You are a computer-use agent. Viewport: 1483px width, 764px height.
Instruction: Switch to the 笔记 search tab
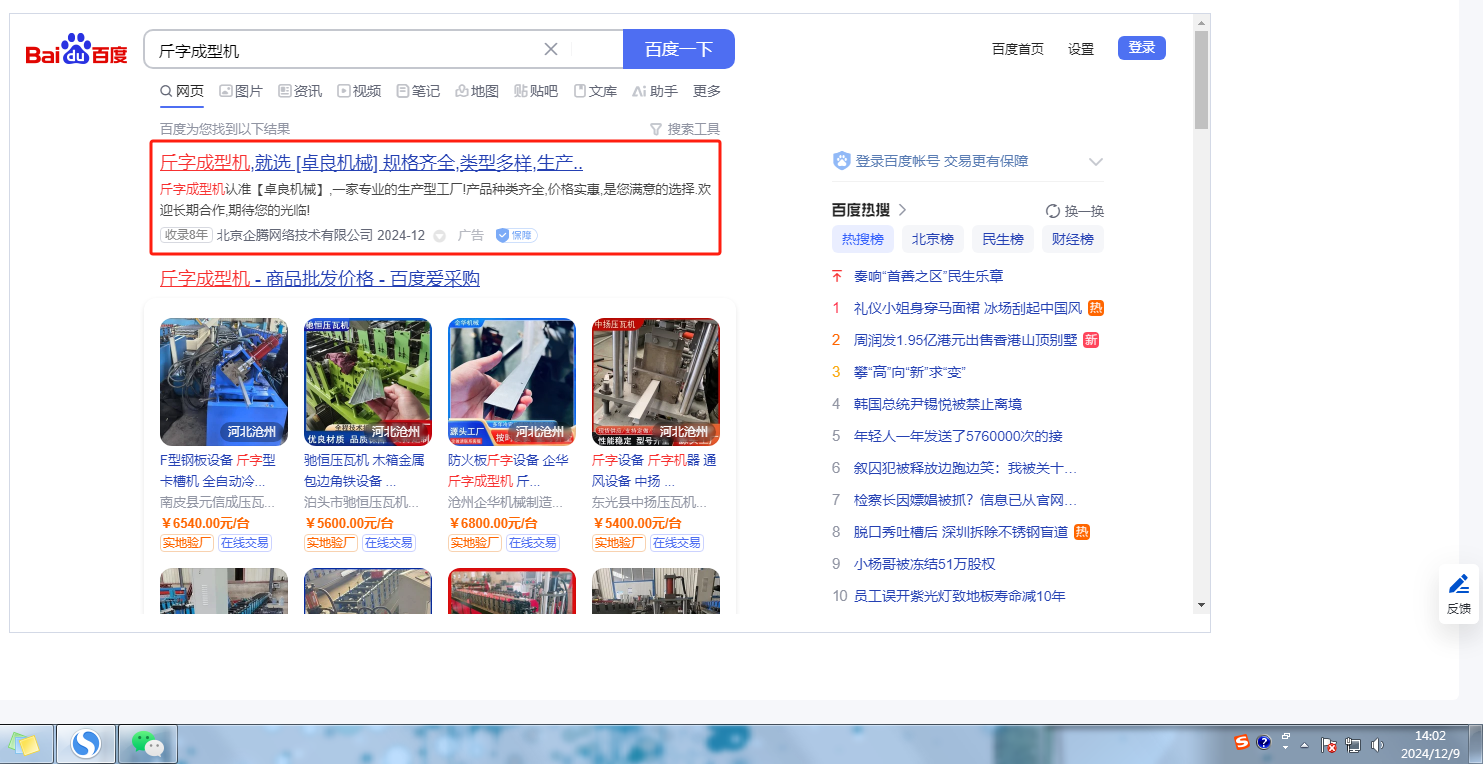click(x=418, y=91)
